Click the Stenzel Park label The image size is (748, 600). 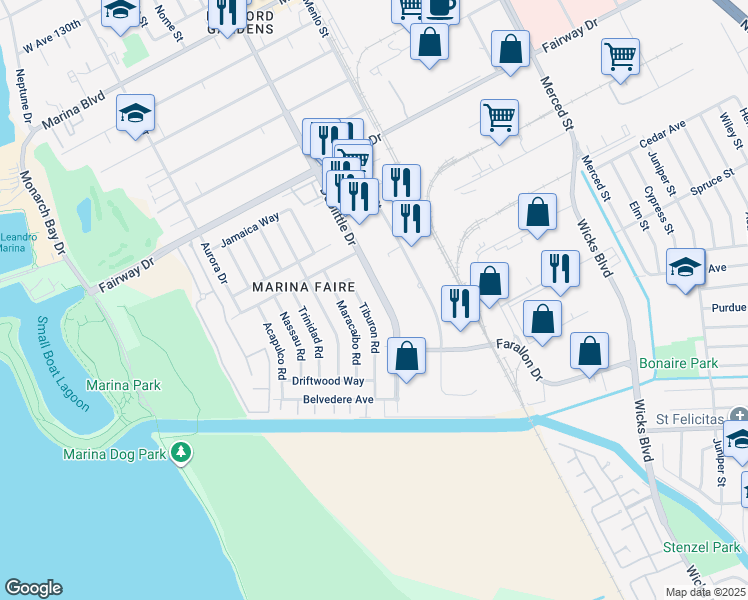click(x=701, y=548)
